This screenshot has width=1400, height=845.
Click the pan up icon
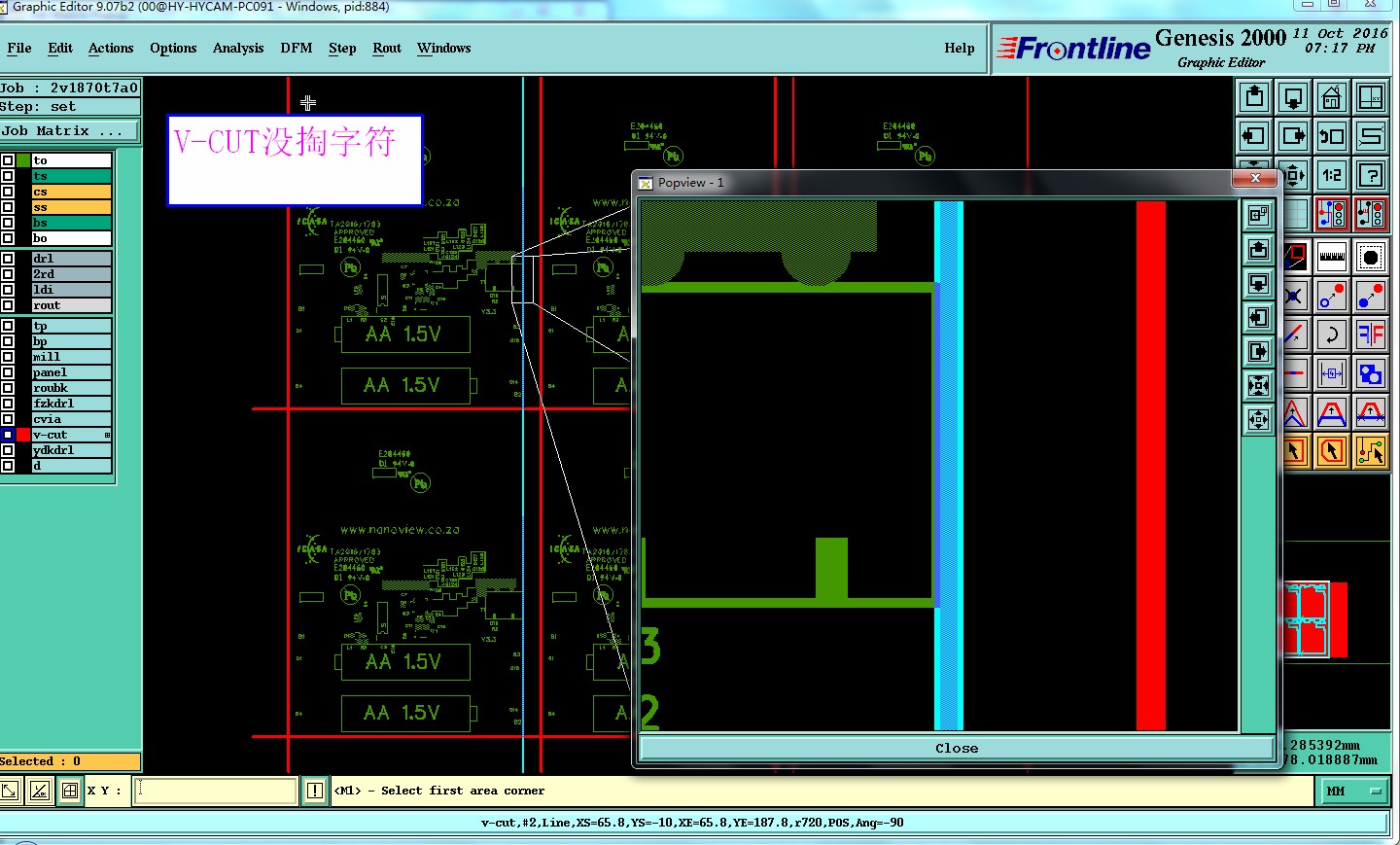coord(1254,97)
